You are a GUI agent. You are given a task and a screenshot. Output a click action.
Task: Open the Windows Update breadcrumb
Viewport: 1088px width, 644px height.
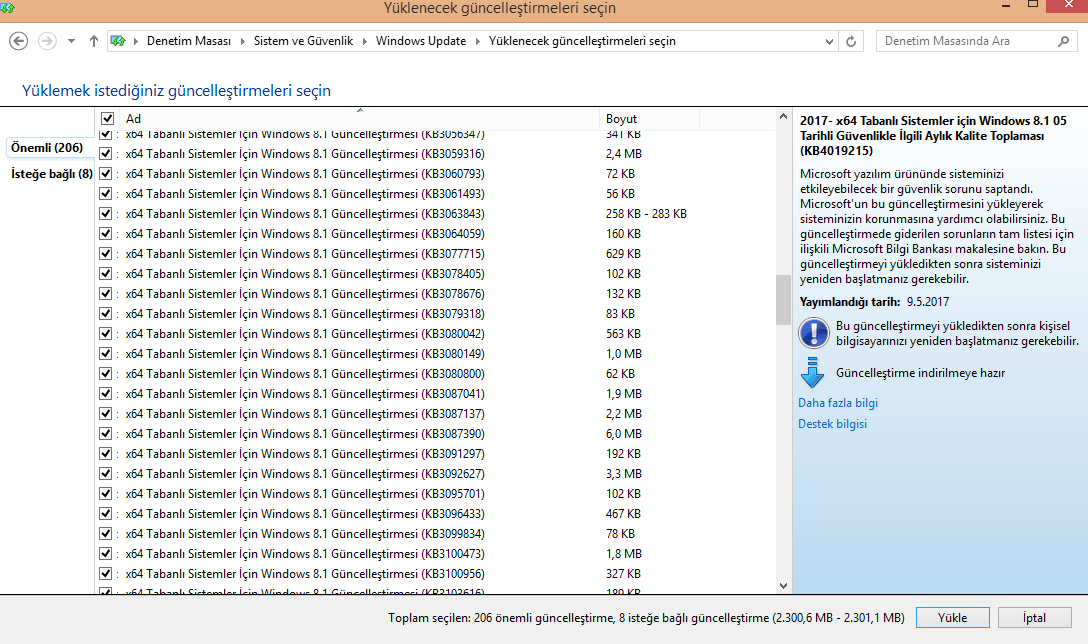click(421, 41)
